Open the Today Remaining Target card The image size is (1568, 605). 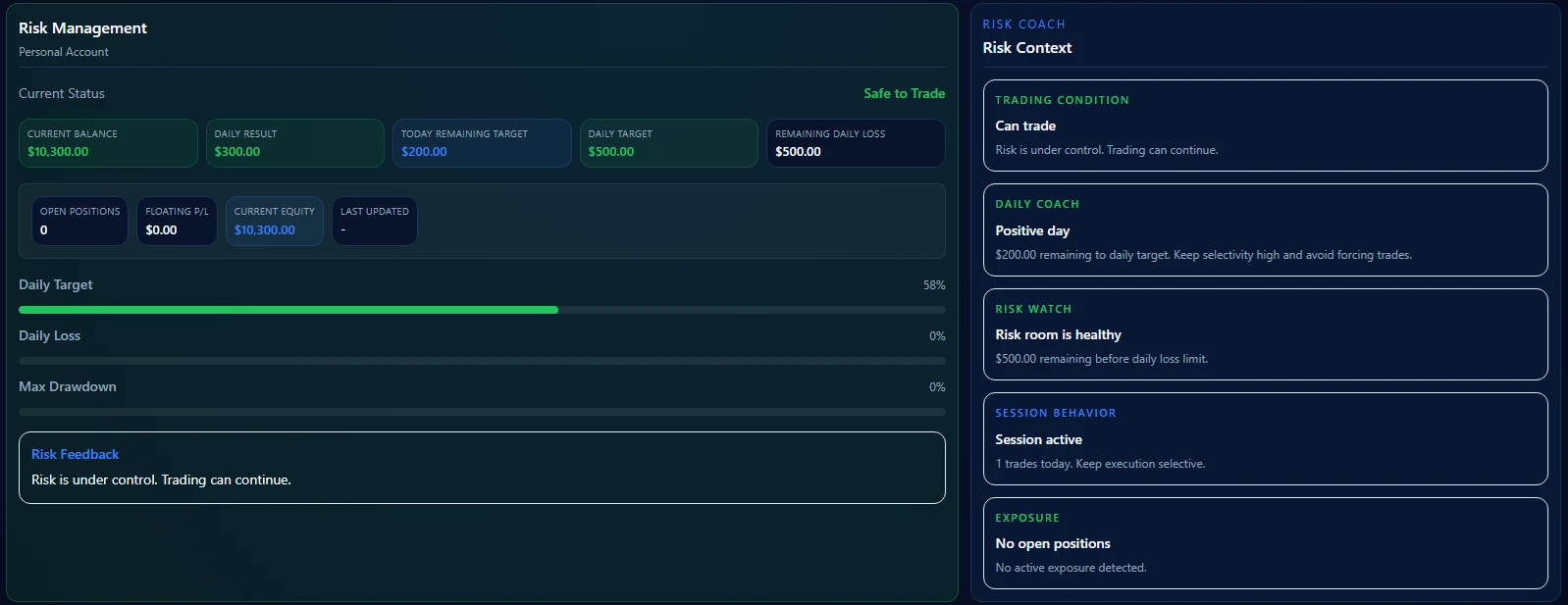(x=482, y=143)
